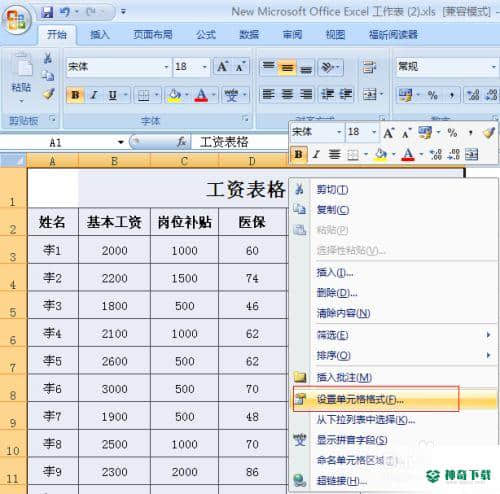500x494 pixels.
Task: Toggle Bold in the mini toolbar
Action: click(x=298, y=154)
